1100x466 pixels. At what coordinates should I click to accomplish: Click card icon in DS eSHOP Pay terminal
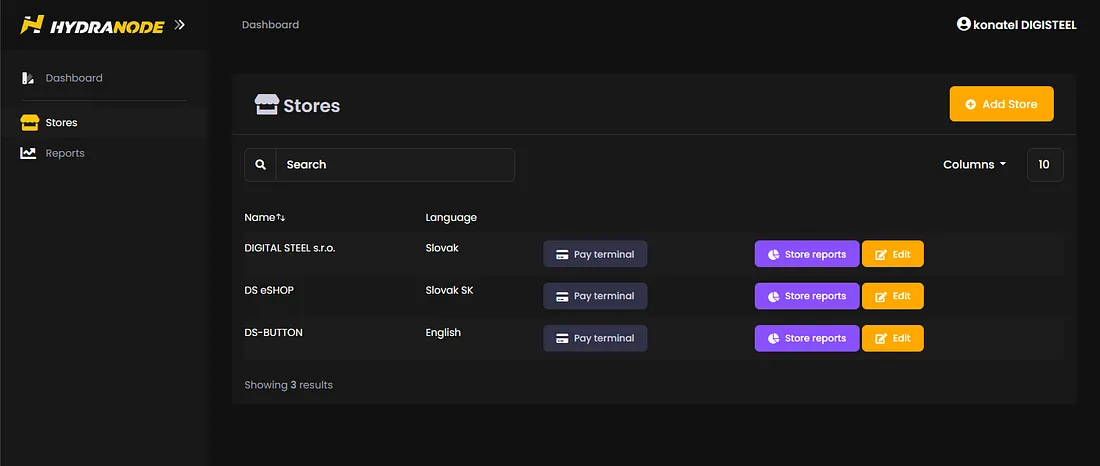point(563,296)
